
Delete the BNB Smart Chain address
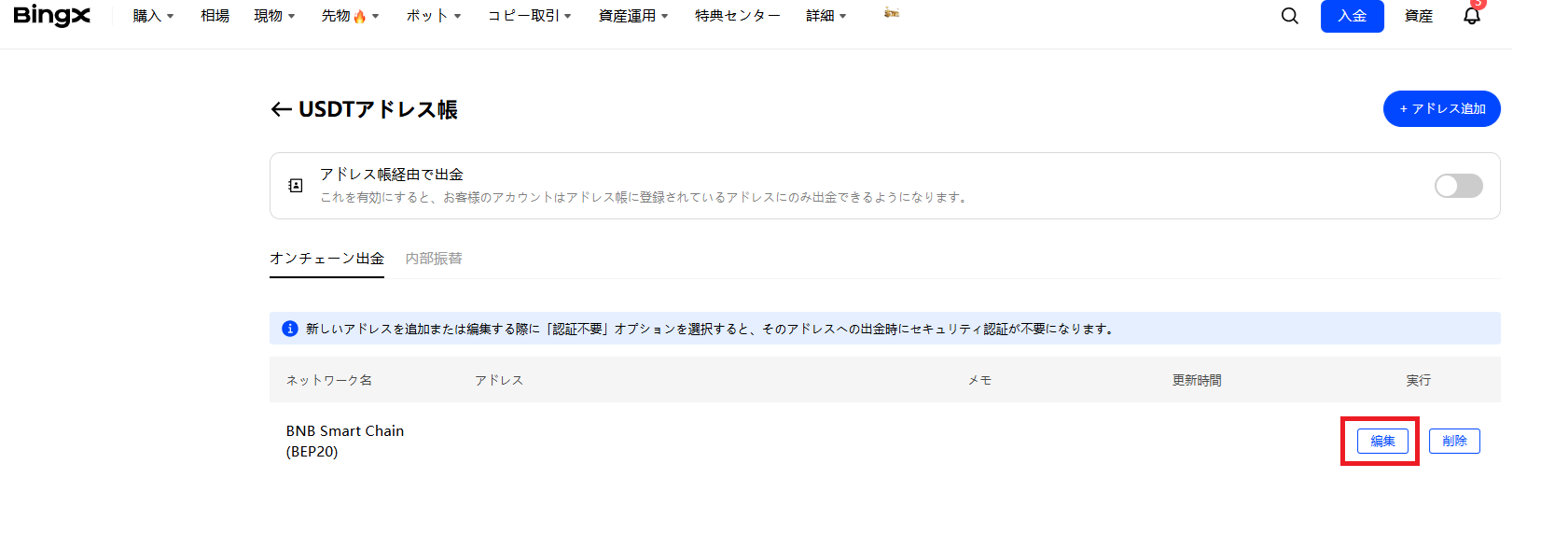pos(1453,441)
